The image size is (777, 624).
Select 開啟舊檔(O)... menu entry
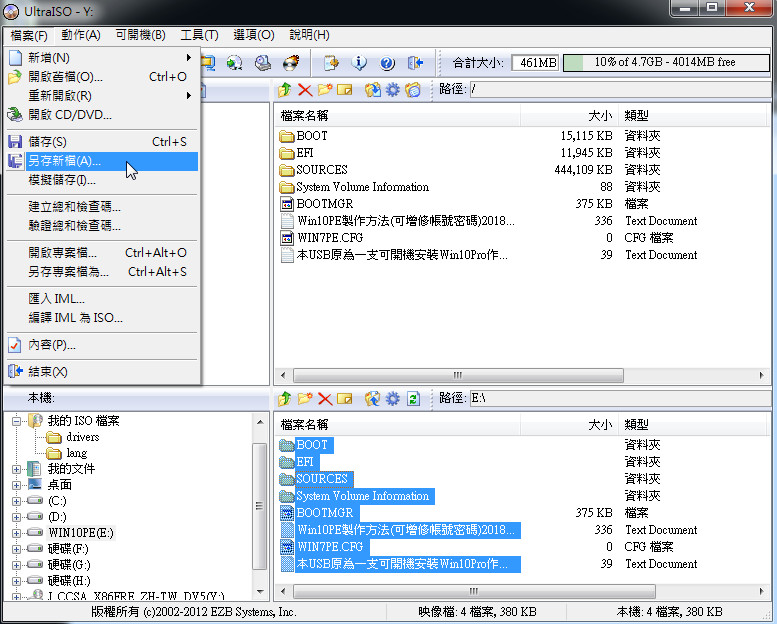point(102,77)
